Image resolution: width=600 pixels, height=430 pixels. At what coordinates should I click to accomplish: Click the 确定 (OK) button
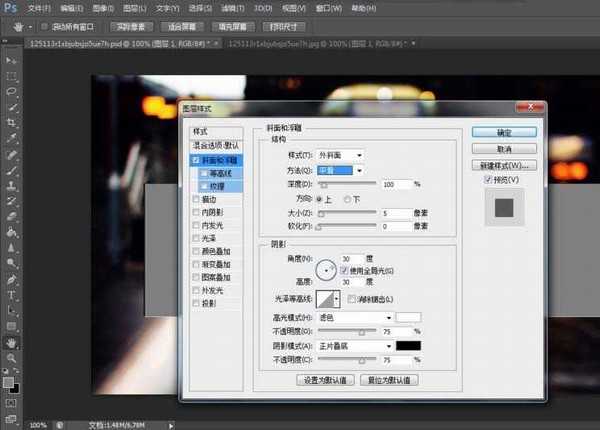tap(504, 131)
